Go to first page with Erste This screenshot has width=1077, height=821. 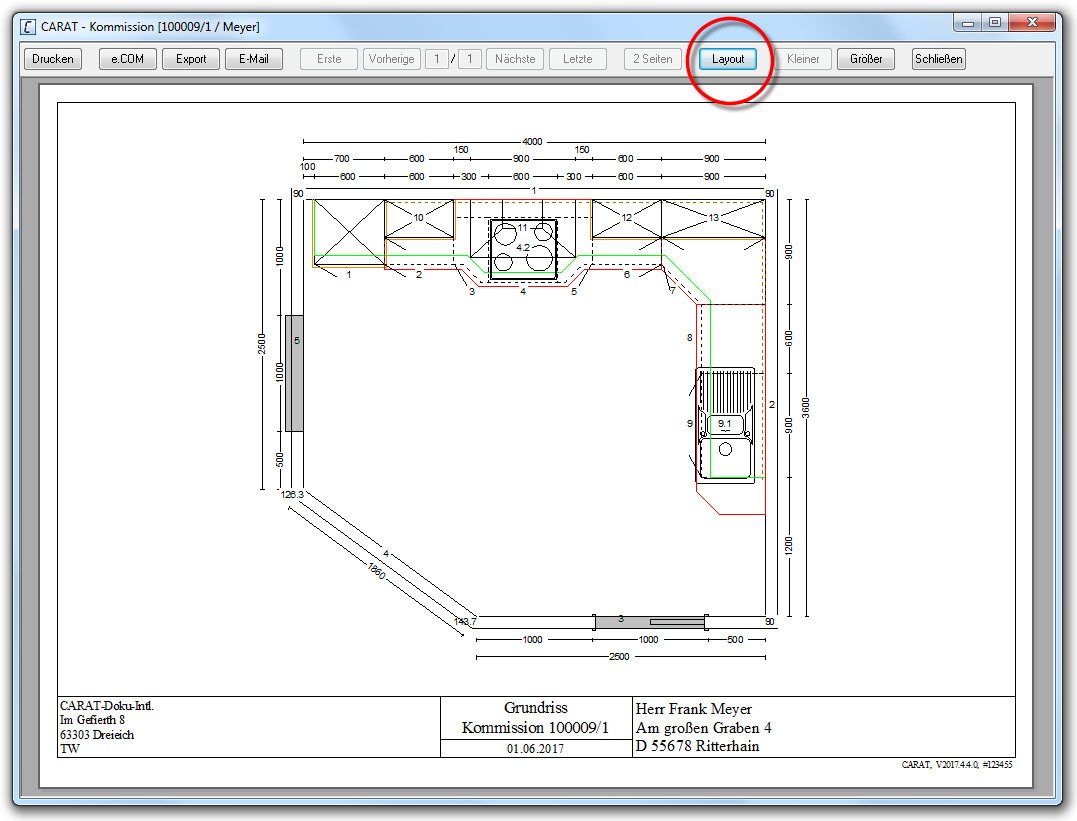coord(329,59)
